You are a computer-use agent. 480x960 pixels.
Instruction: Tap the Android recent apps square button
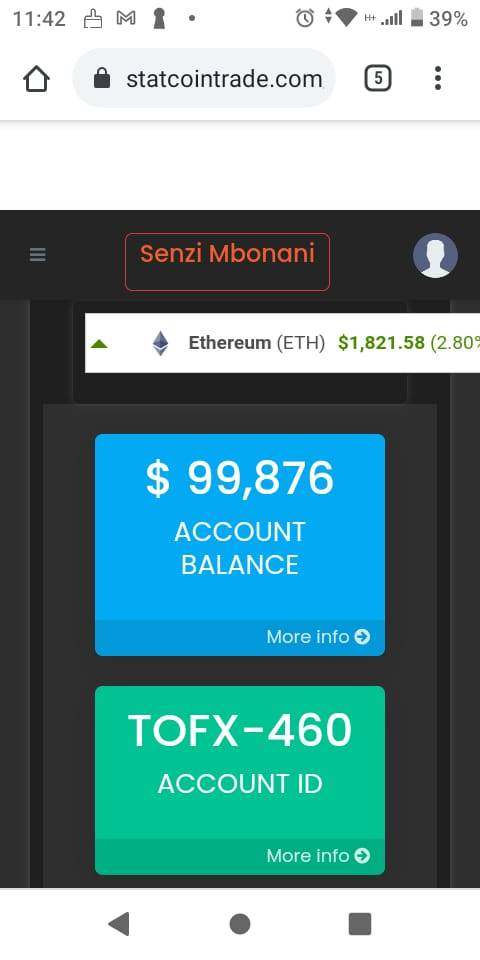360,924
